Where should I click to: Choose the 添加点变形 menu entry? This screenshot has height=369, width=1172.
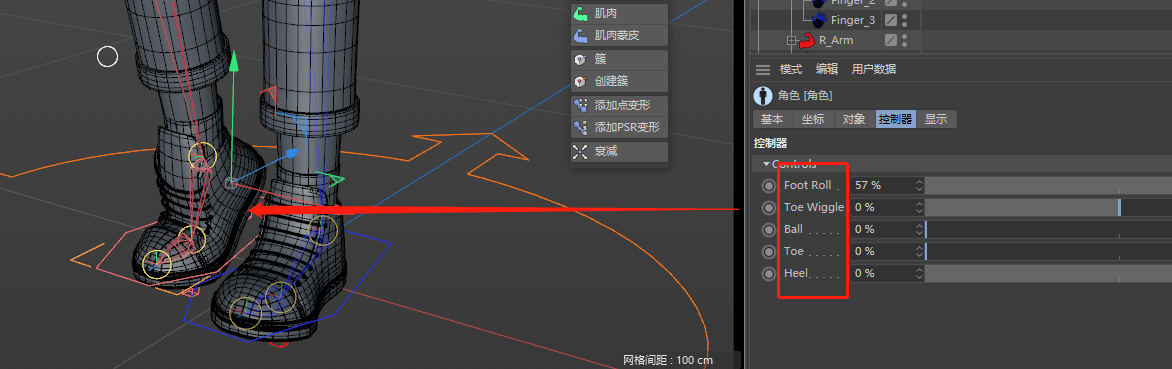tap(619, 105)
